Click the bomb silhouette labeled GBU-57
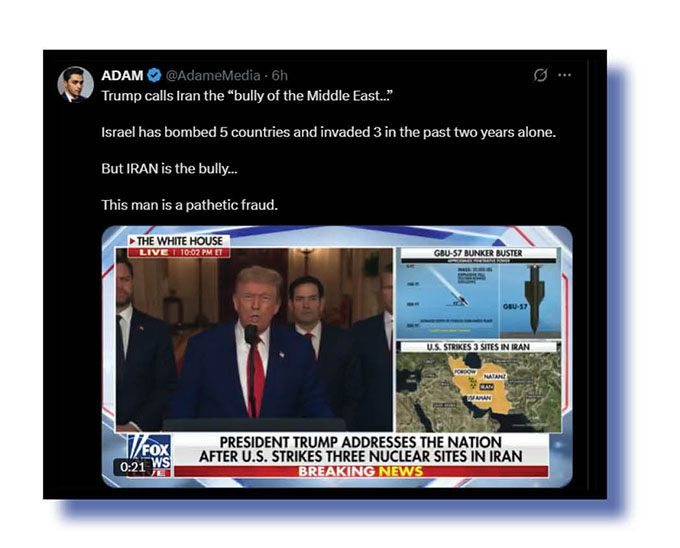This screenshot has height=548, width=680. pos(534,300)
